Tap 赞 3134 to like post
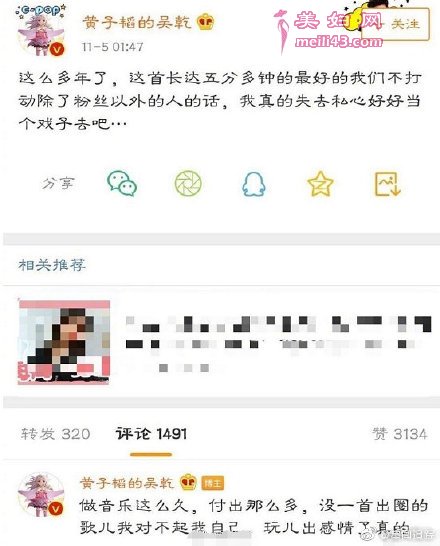 [400, 434]
